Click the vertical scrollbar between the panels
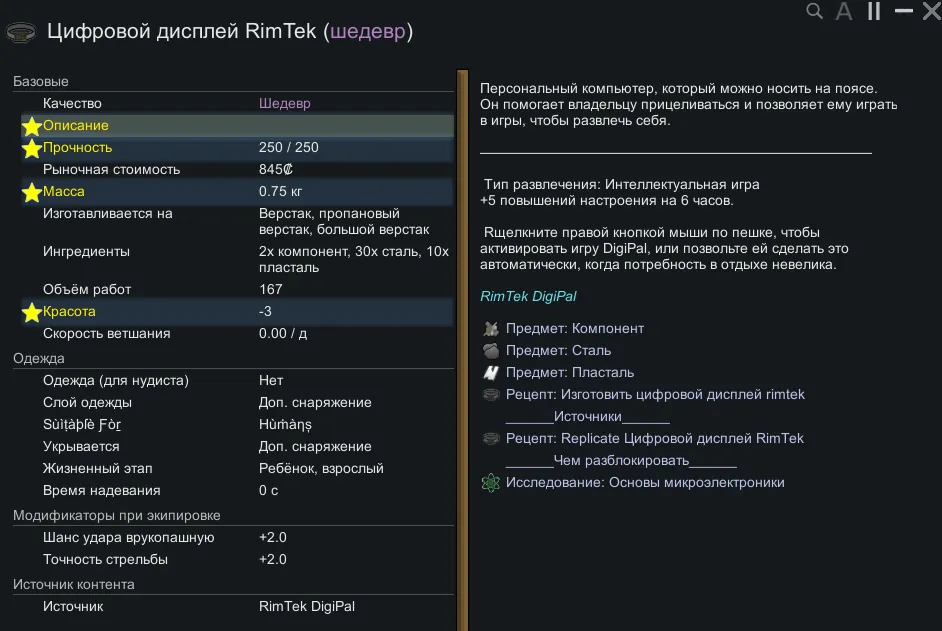942x631 pixels. pos(462,340)
